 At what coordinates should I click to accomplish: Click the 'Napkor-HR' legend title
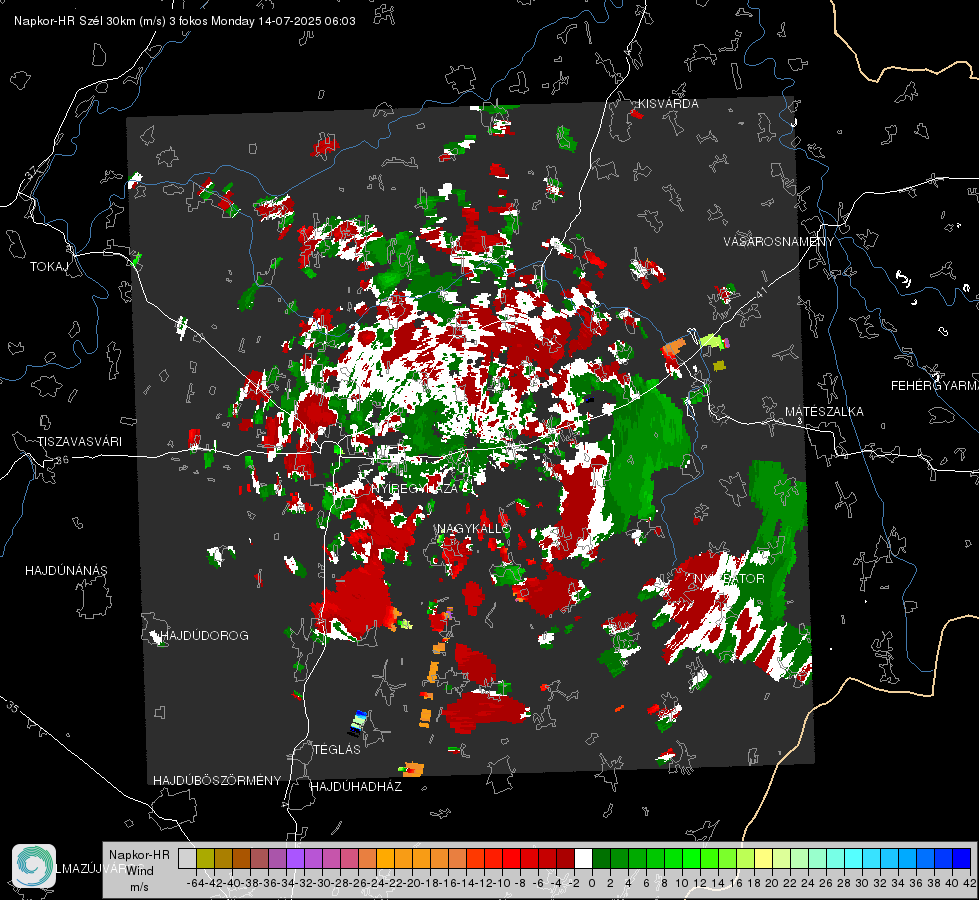pos(139,855)
